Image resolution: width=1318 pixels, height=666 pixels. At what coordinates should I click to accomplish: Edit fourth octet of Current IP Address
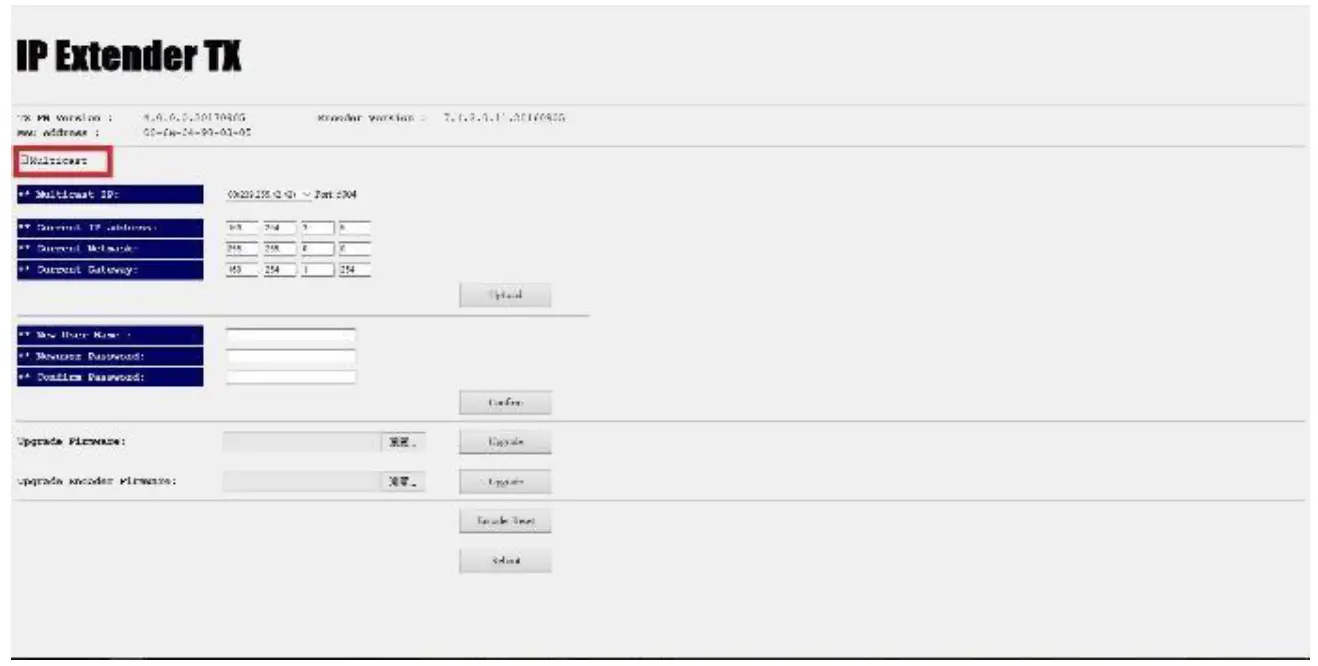point(354,228)
